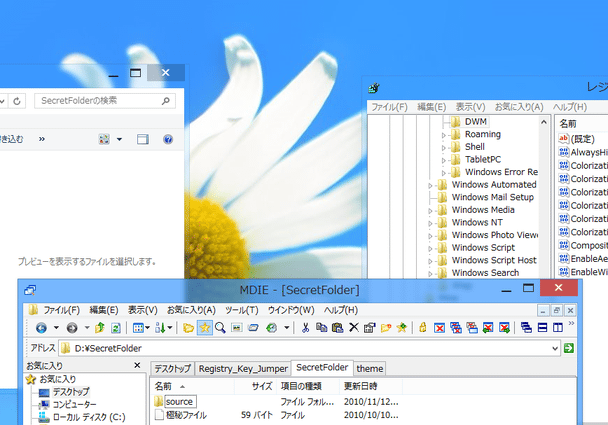608x425 pixels.
Task: Switch to the デスクトップ tab
Action: tap(173, 368)
